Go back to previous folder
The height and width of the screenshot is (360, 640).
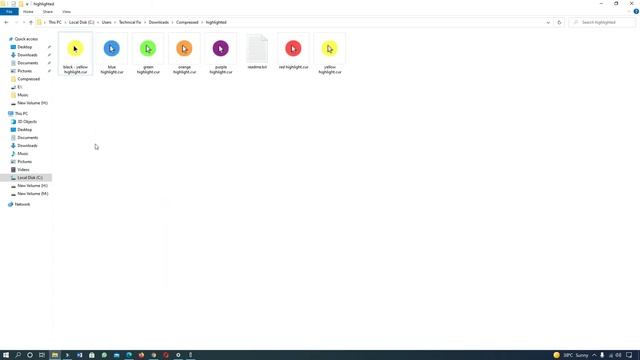click(6, 22)
